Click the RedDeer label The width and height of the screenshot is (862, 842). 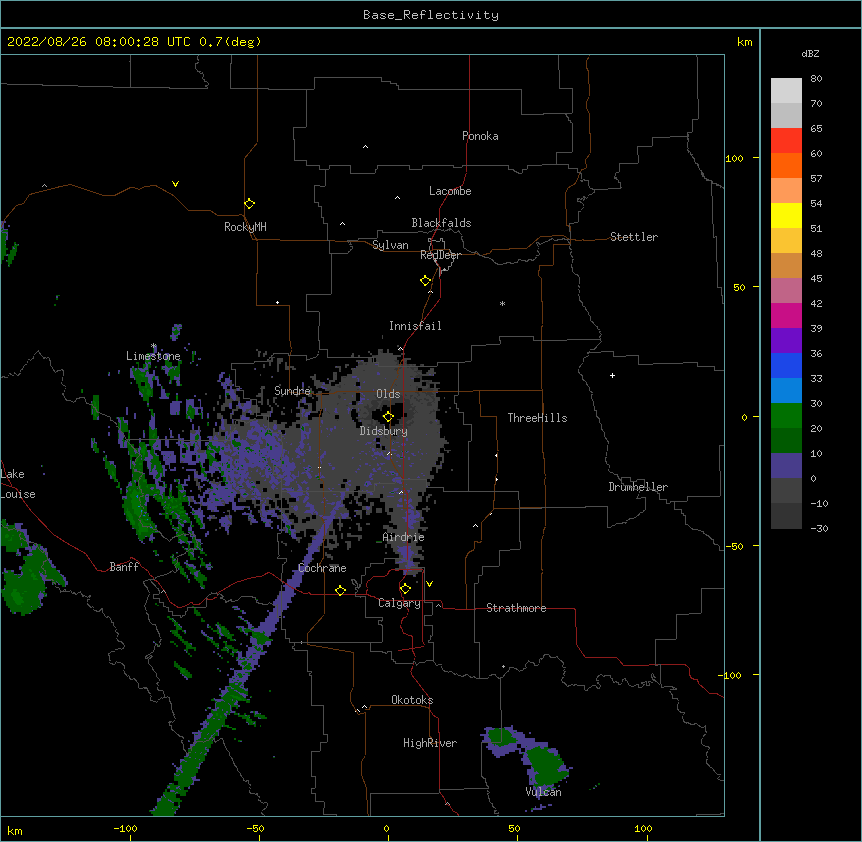(x=440, y=255)
